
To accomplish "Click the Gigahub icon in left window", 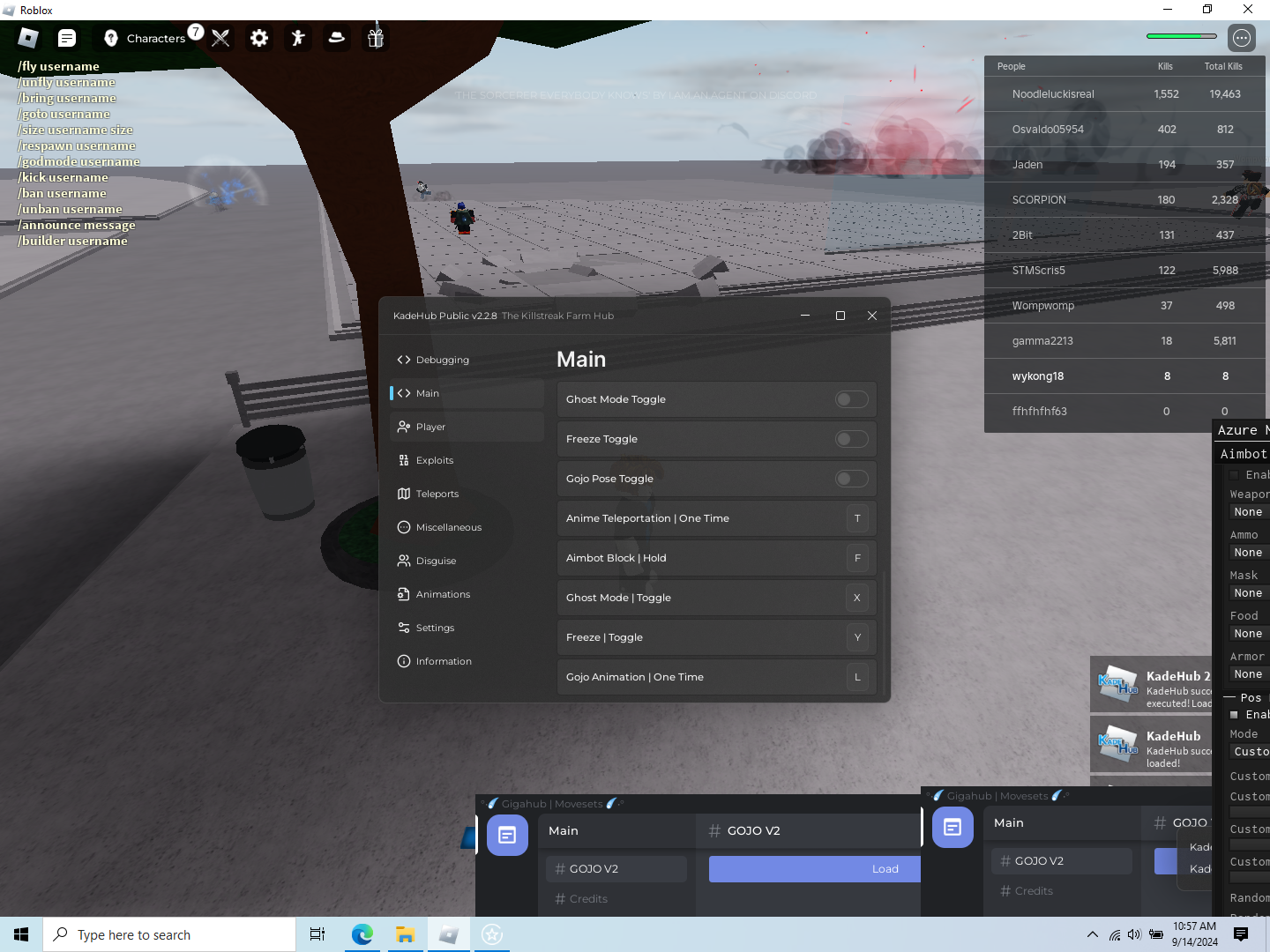I will (507, 835).
